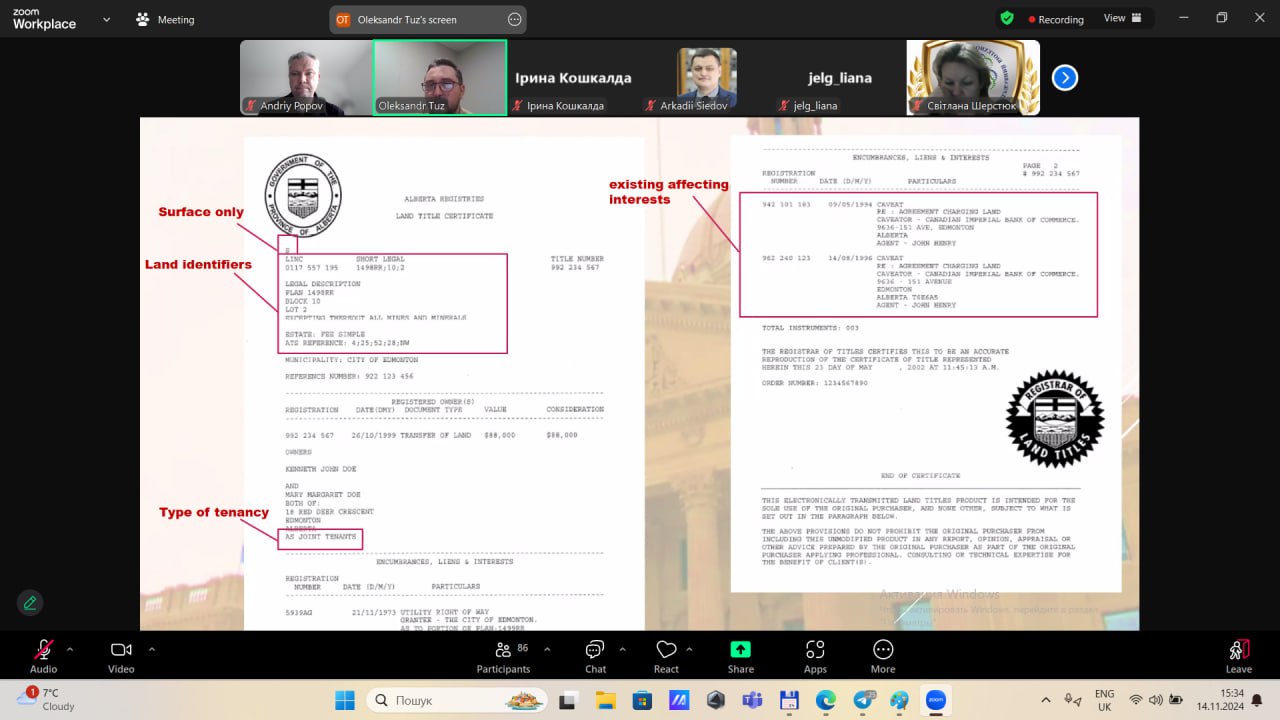Expand the audio options chevron beside Audio

pos(70,649)
